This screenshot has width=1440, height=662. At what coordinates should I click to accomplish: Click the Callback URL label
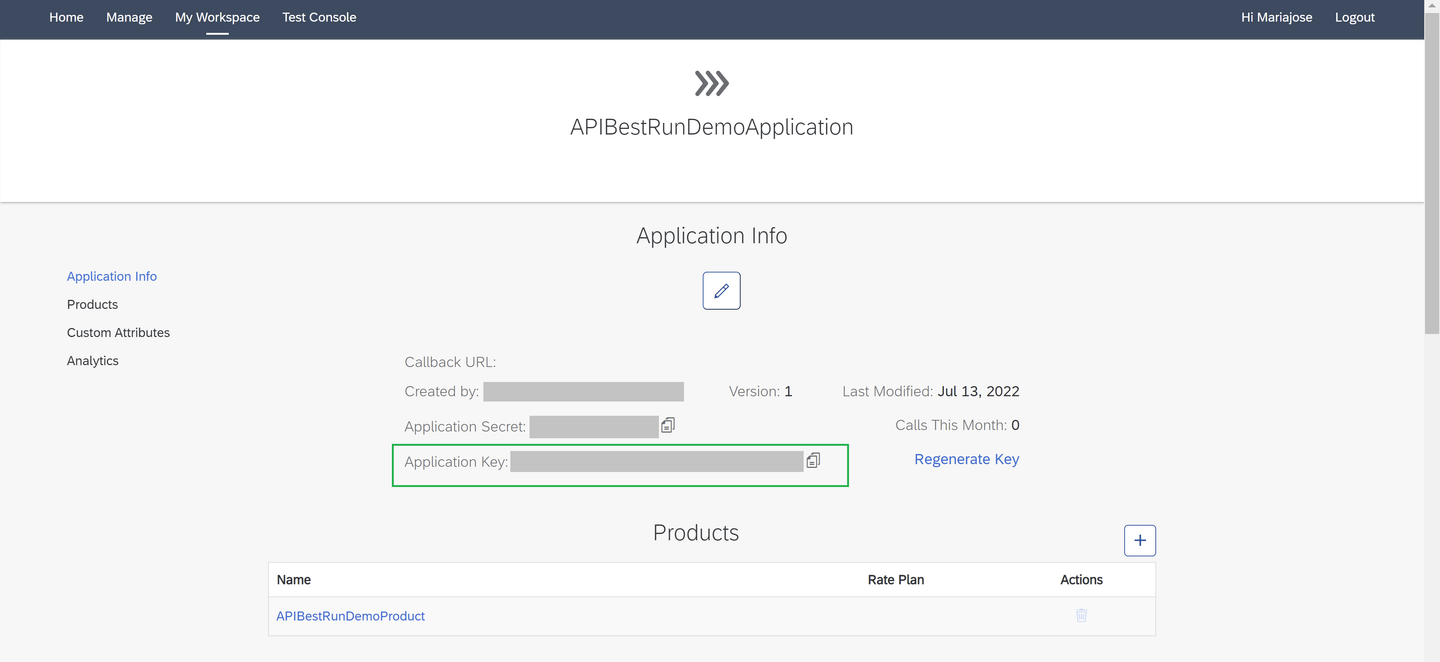click(450, 362)
